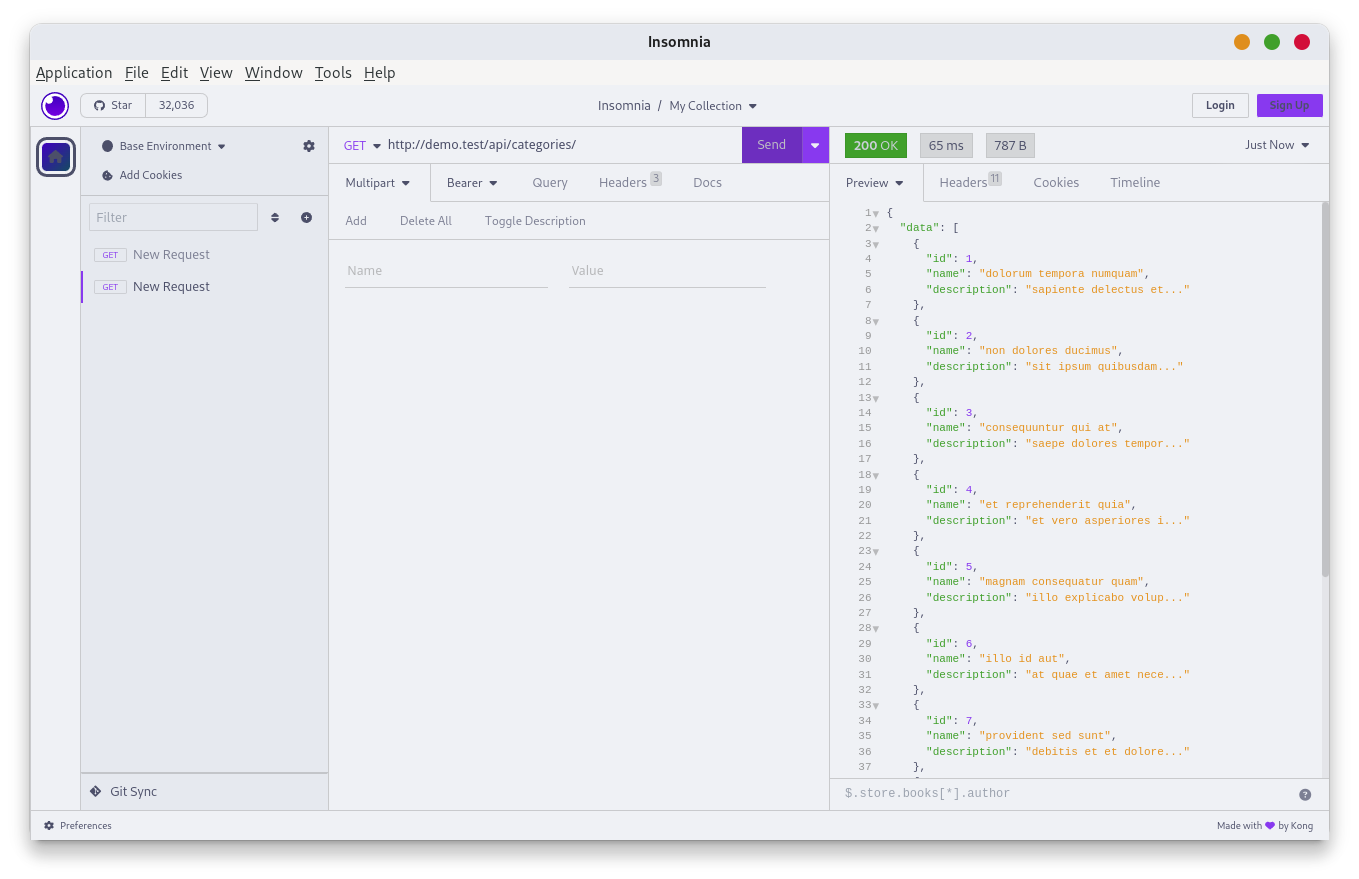Open the Edit menu
Viewport: 1359px width, 879px height.
pyautogui.click(x=174, y=73)
